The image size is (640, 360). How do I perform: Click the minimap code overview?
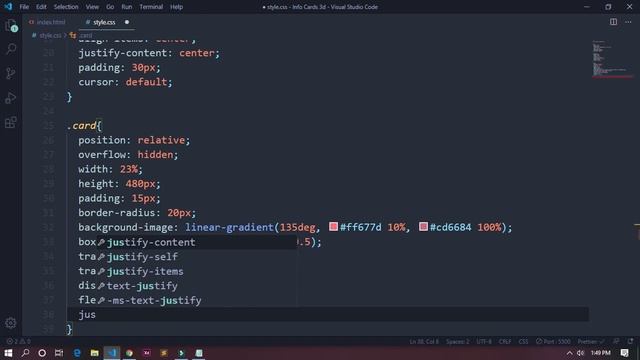[611, 59]
